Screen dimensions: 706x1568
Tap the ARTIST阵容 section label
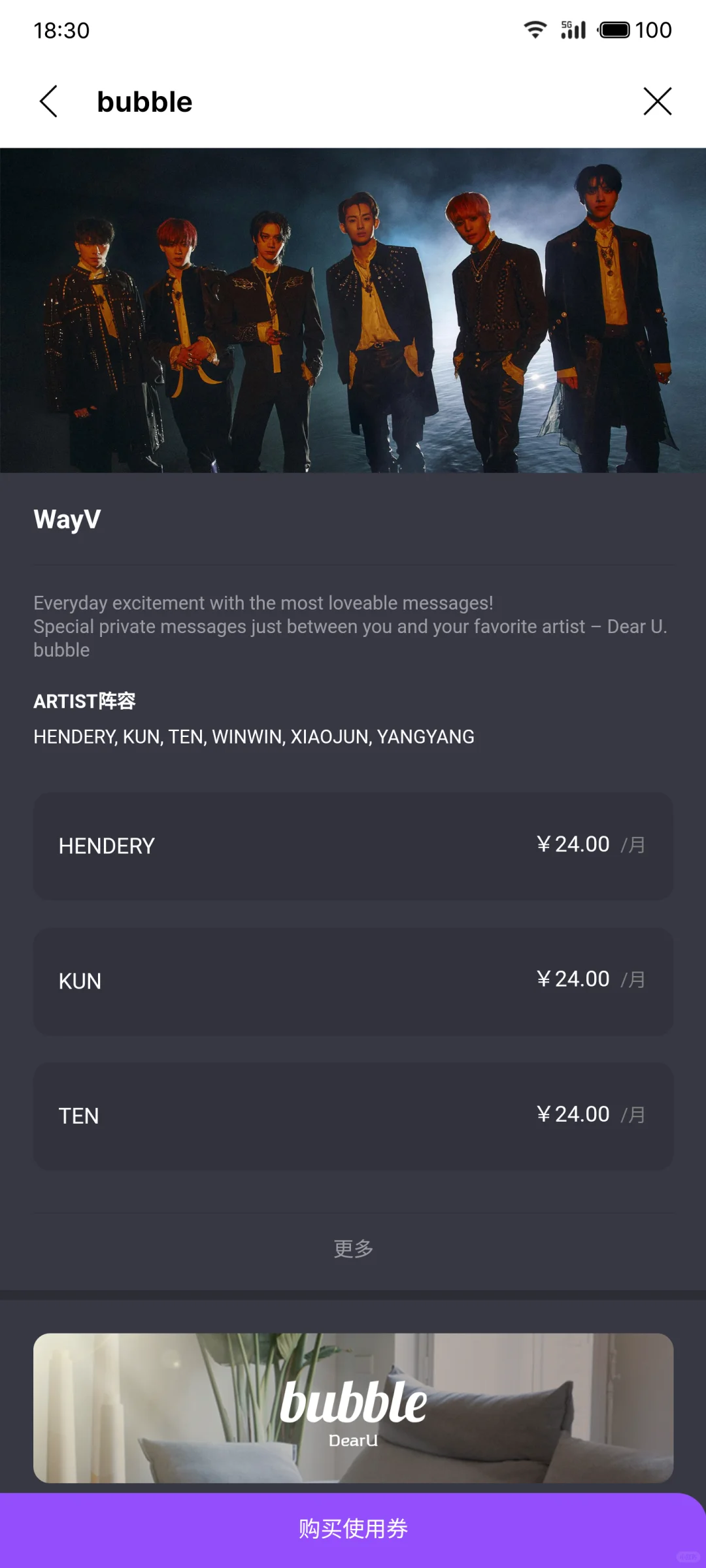coord(84,701)
